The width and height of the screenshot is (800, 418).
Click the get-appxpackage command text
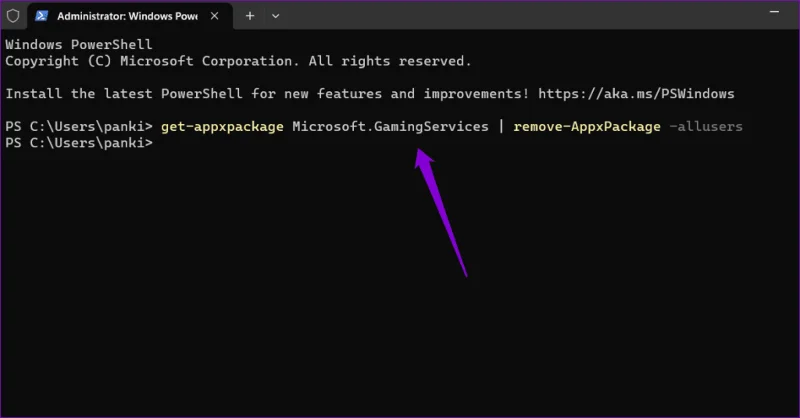[x=222, y=127]
